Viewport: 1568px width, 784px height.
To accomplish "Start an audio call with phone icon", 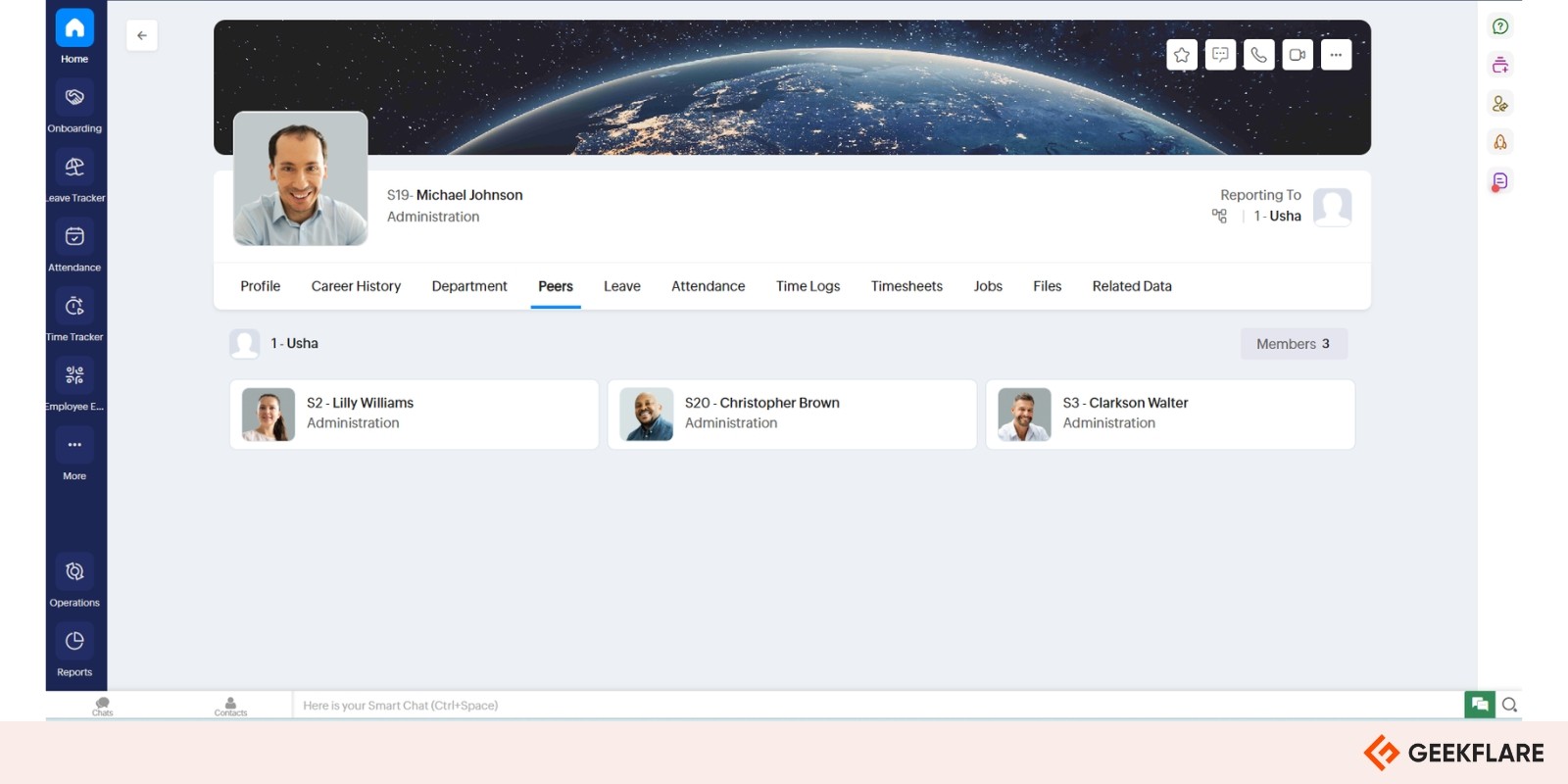I will (x=1258, y=55).
